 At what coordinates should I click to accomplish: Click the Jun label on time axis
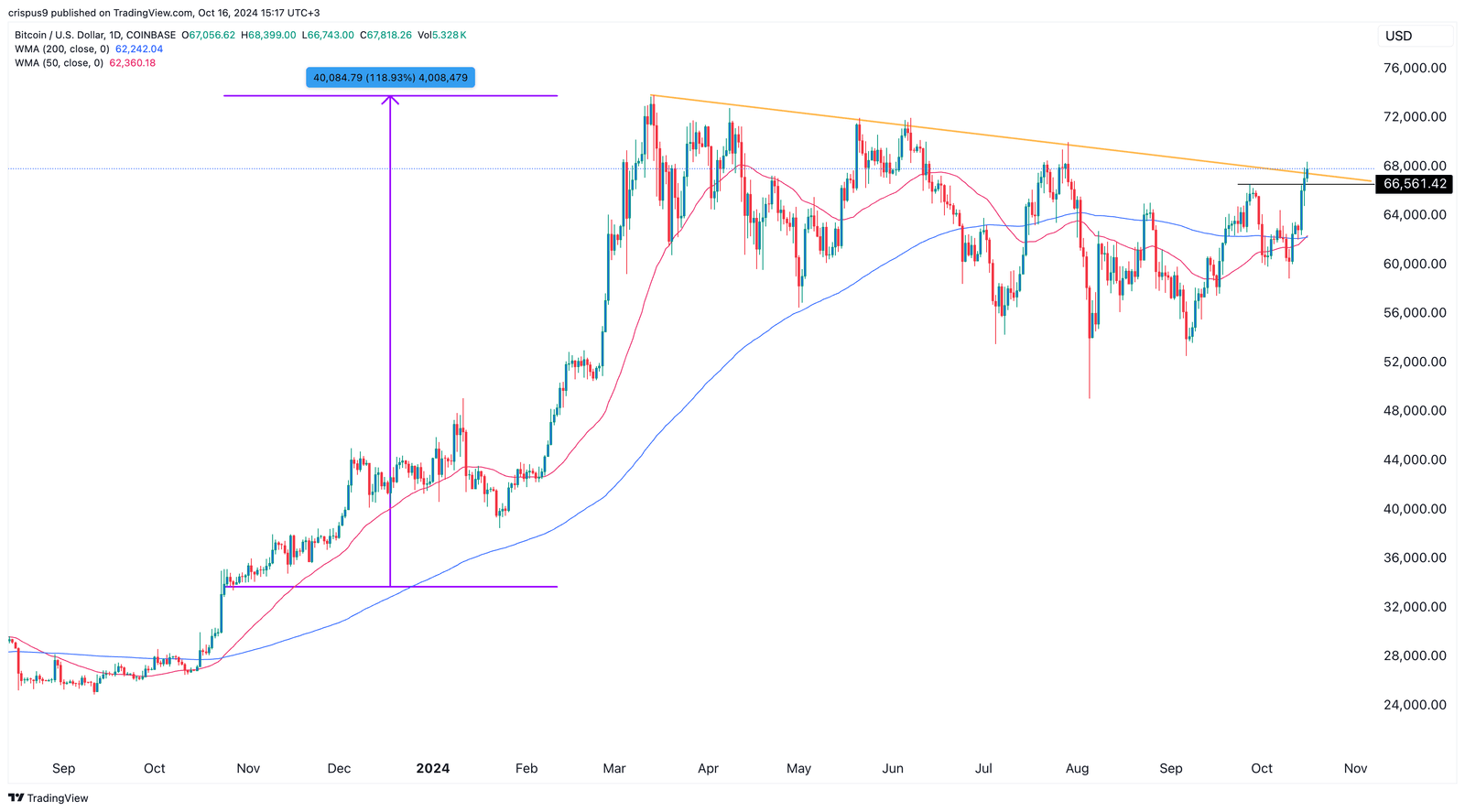coord(893,769)
